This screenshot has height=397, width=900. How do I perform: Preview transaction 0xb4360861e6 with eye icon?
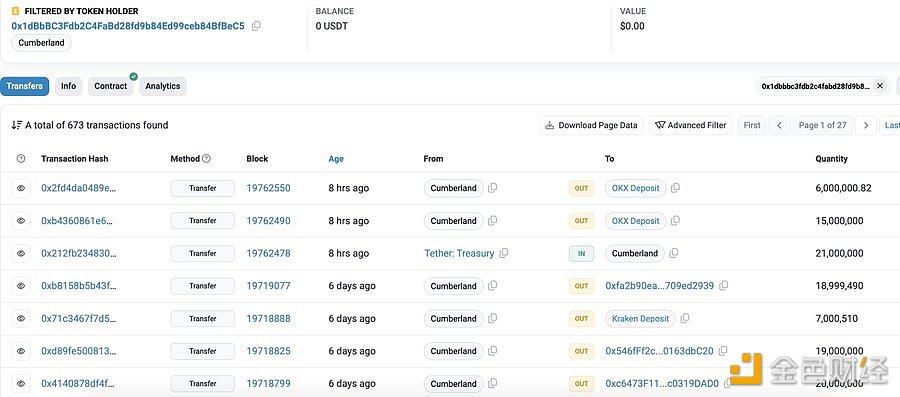[21, 220]
